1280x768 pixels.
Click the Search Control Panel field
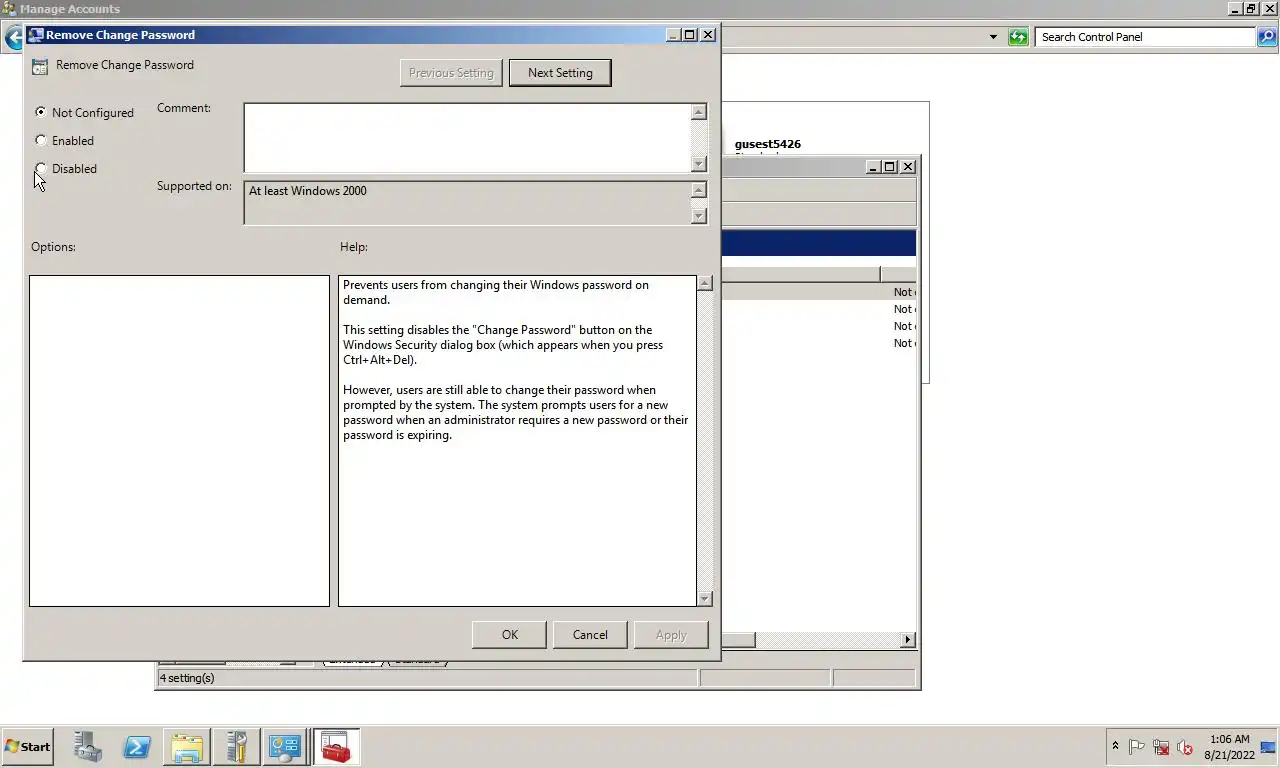pos(1146,37)
